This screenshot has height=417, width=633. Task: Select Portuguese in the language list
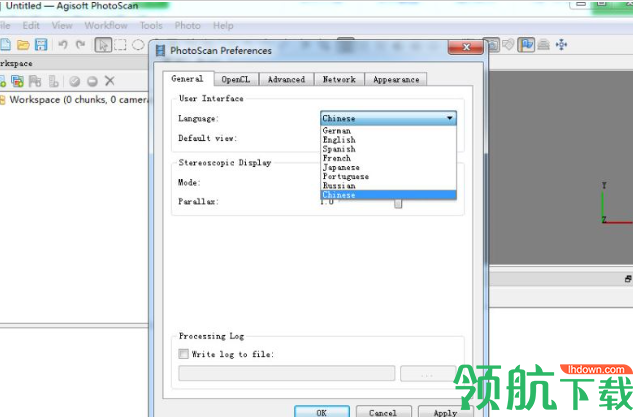pyautogui.click(x=388, y=177)
